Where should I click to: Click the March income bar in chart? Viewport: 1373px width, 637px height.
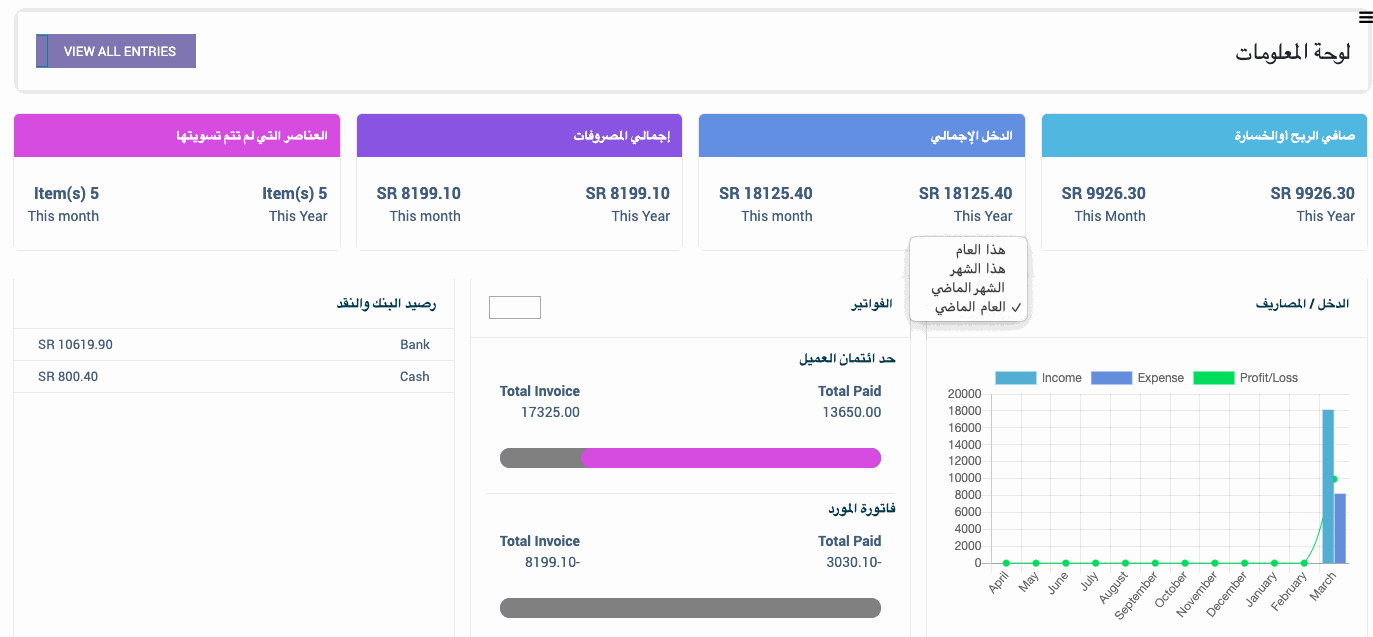pos(1328,486)
